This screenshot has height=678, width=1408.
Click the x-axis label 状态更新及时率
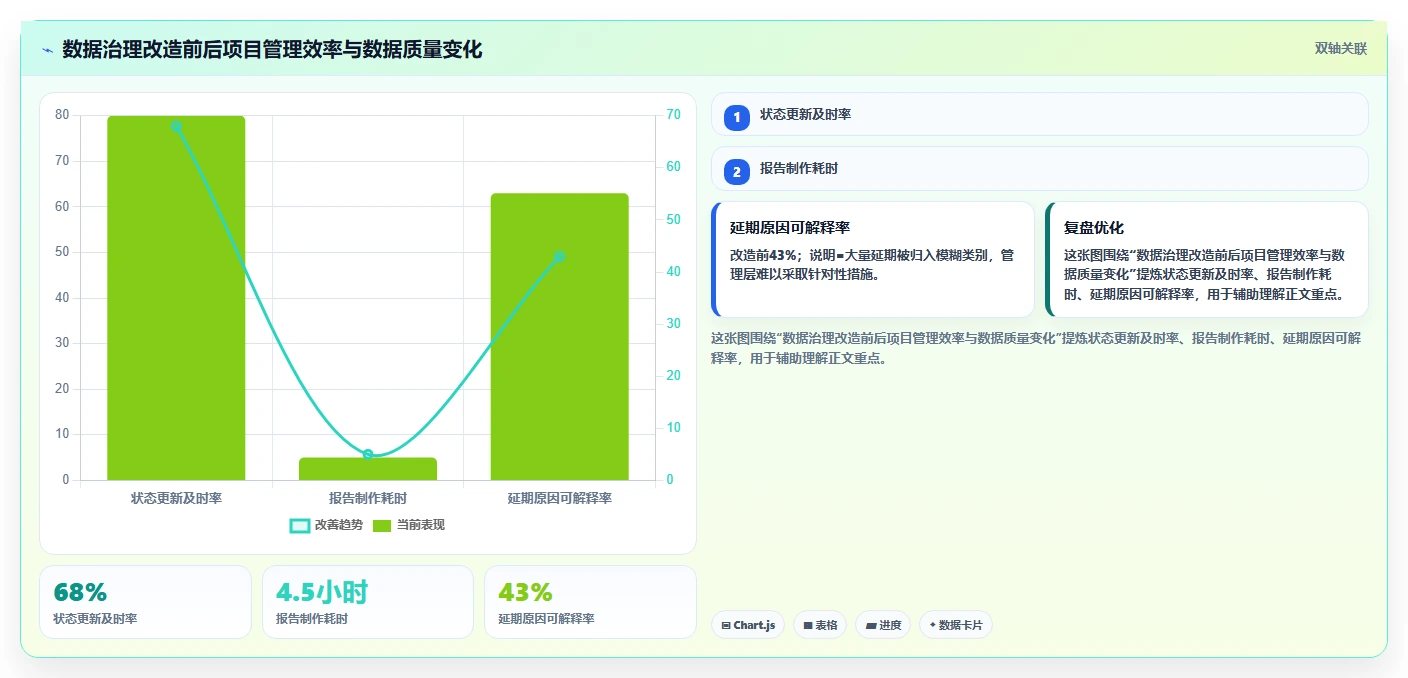[176, 498]
